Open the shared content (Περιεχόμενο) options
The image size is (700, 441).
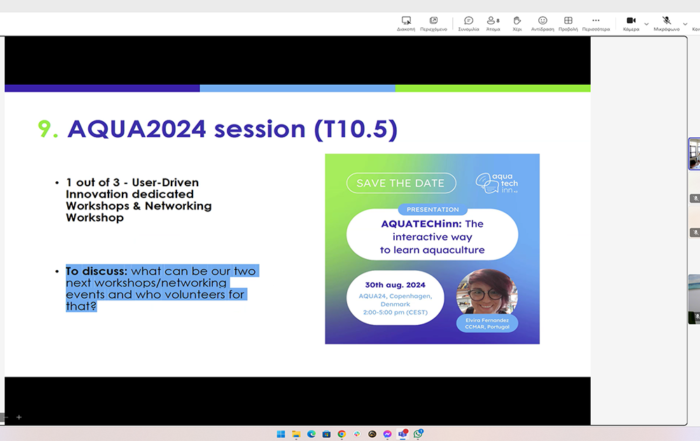point(433,21)
